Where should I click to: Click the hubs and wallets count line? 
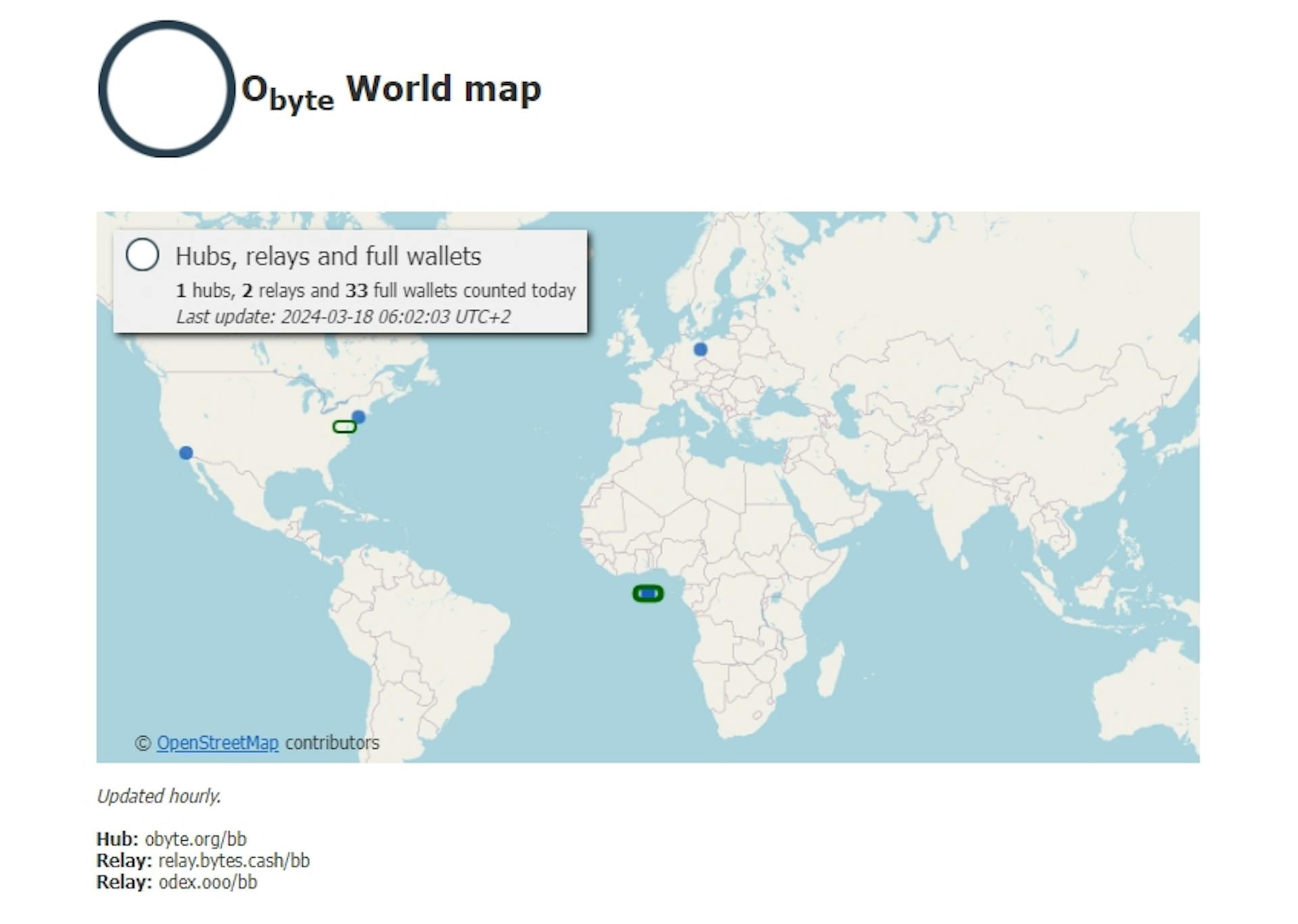pos(376,291)
